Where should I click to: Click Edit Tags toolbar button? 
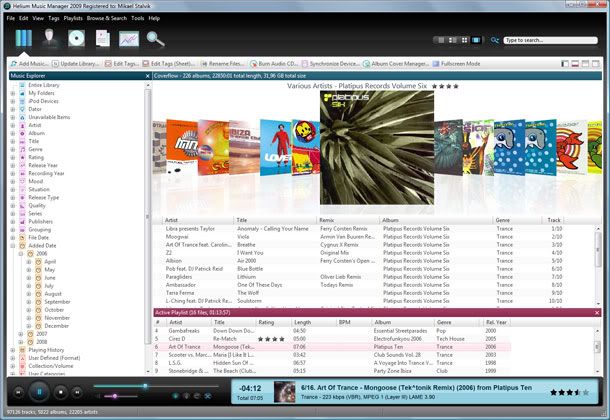click(122, 64)
